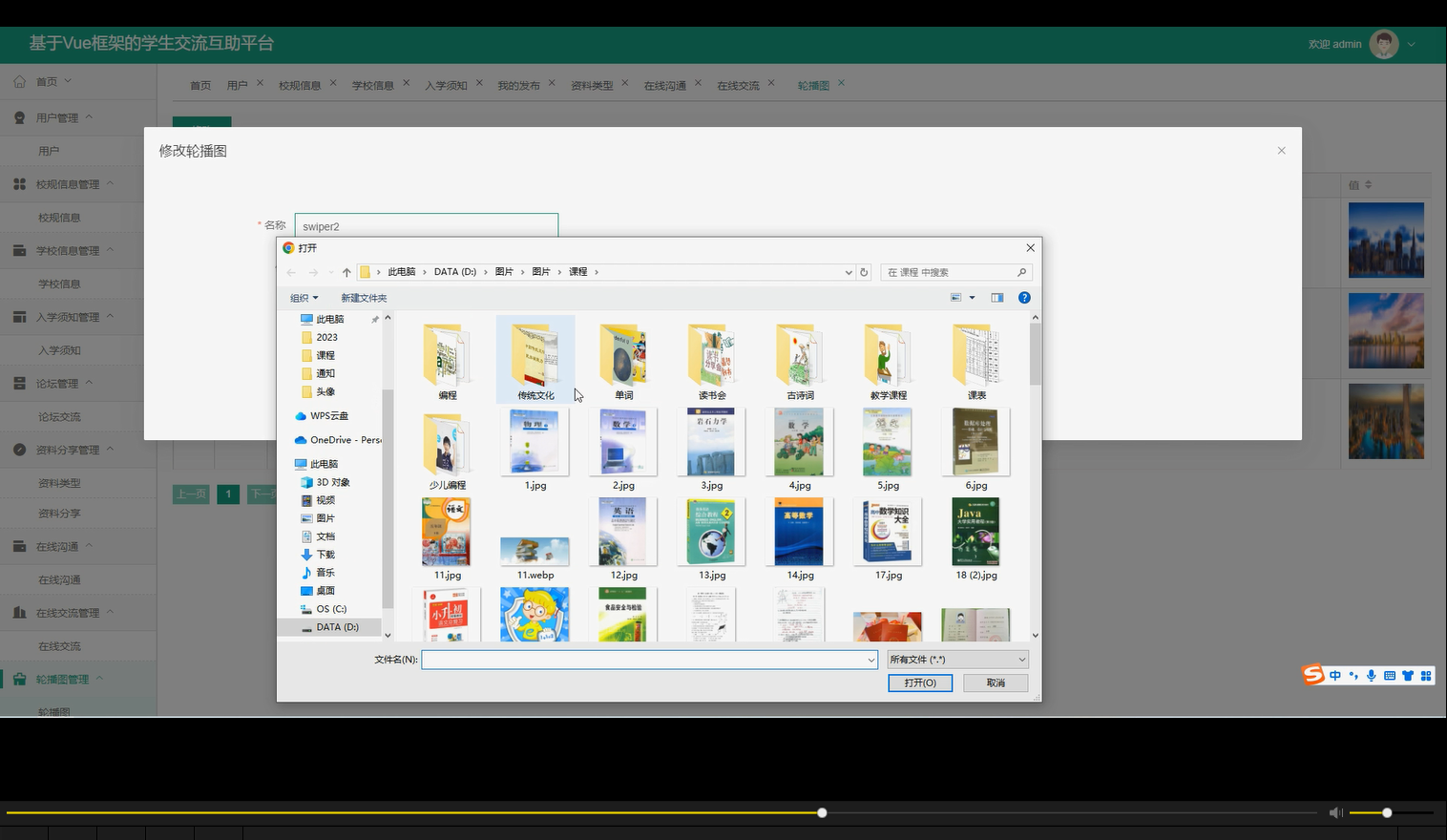
Task: Open the file type filter dropdown
Action: [958, 660]
